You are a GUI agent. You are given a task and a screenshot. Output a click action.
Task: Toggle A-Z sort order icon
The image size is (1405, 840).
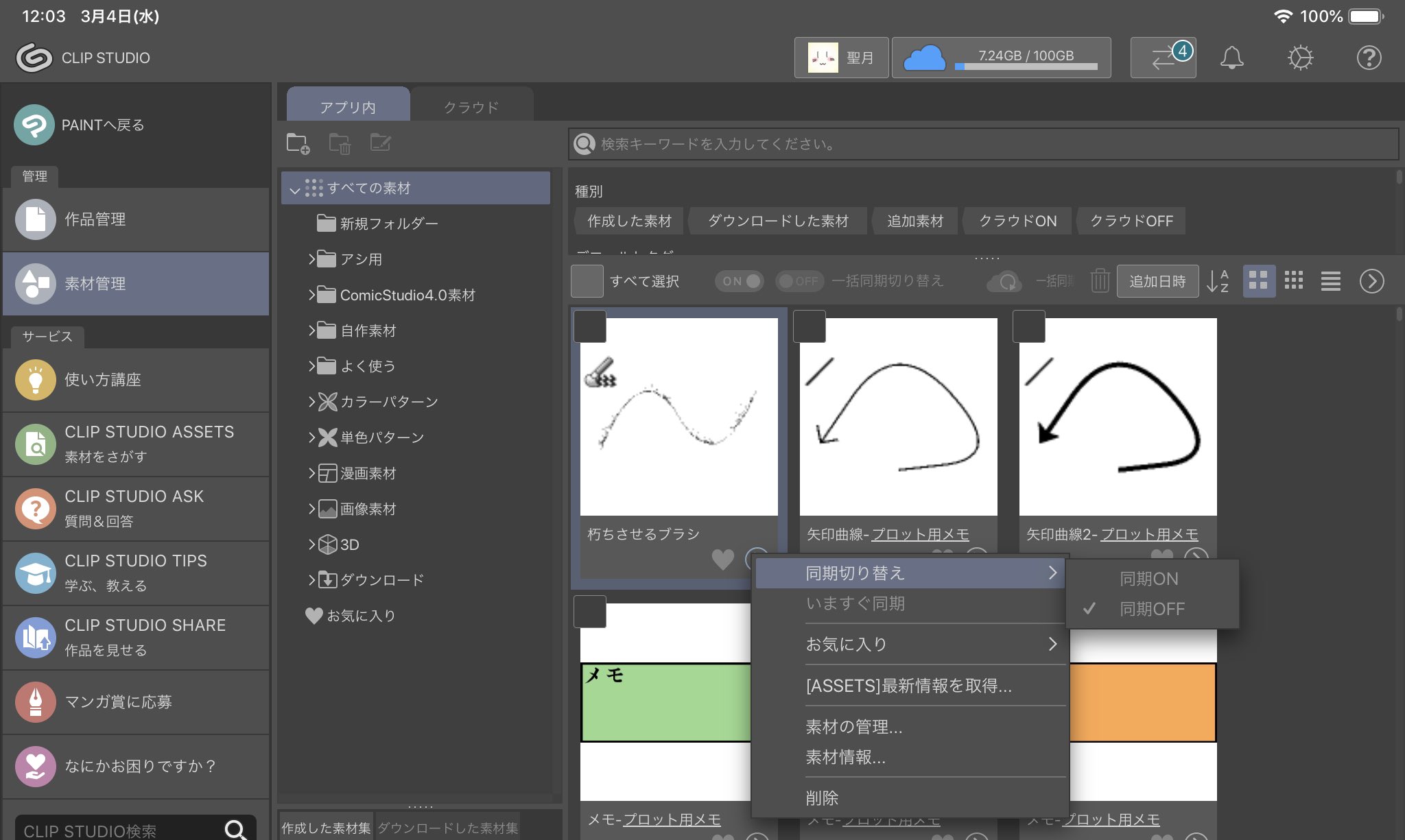click(x=1218, y=281)
